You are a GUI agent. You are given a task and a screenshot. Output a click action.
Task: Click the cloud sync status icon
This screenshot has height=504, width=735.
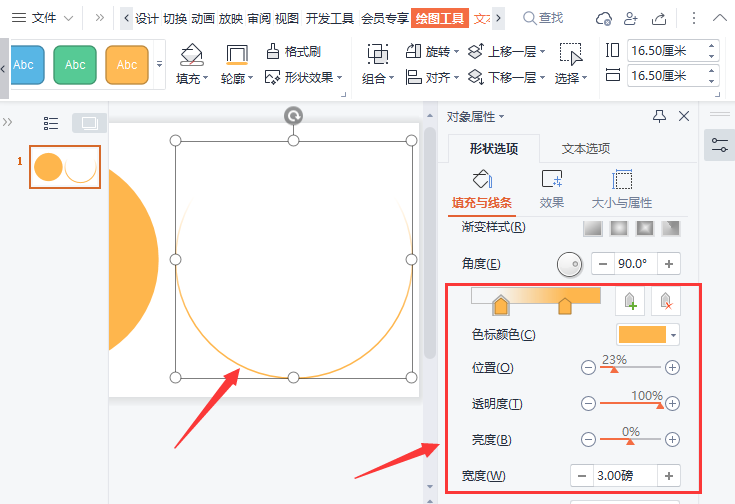tap(603, 18)
